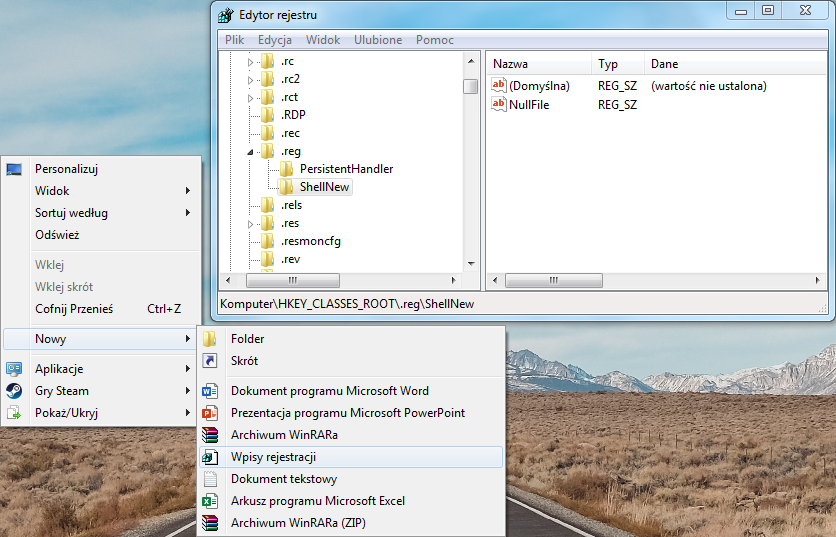Click the Excel icon in submenu
Viewport: 836px width, 537px height.
point(210,501)
